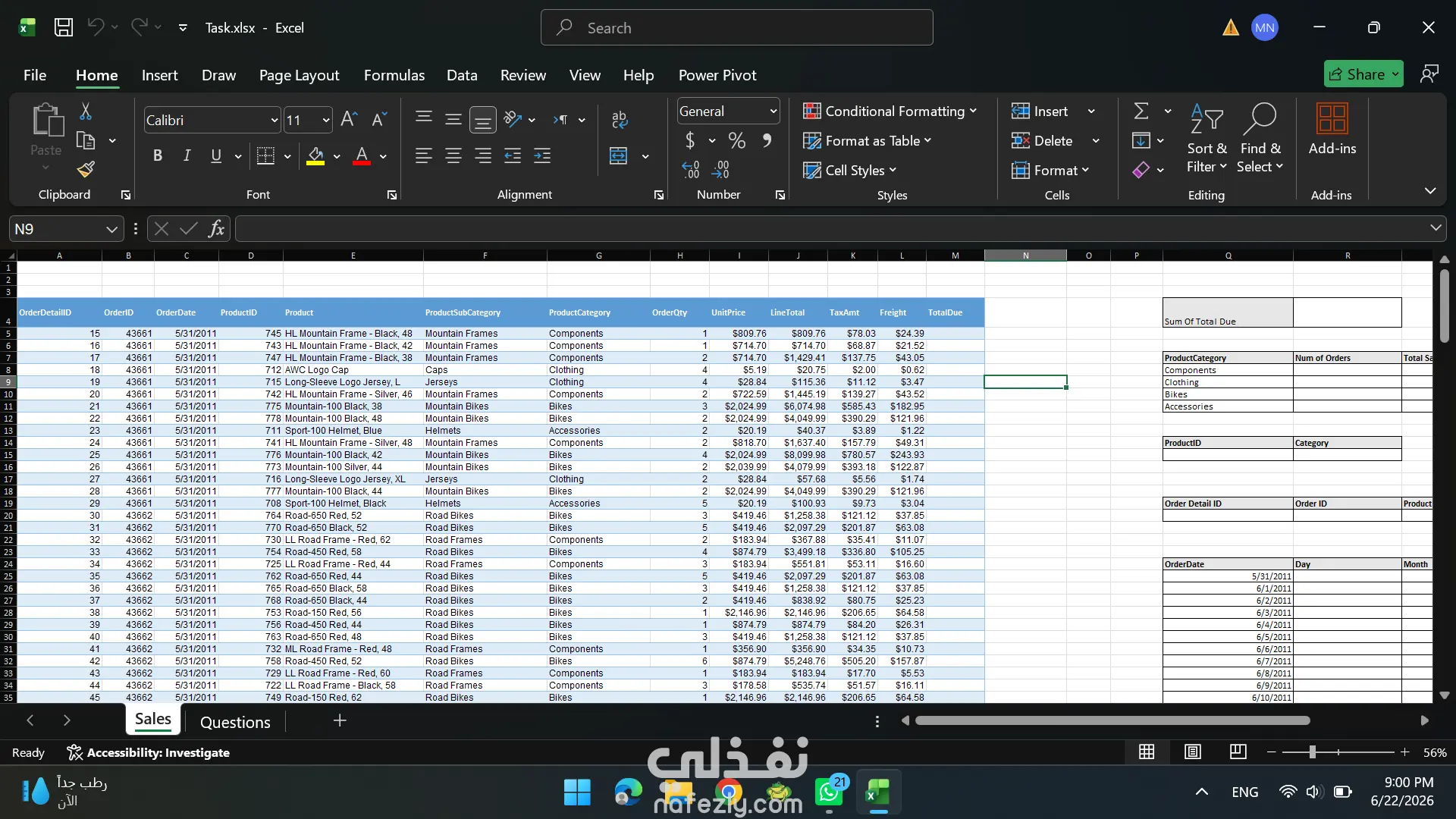Open the Calibri font name dropdown
Screen dimensions: 1456x819
pyautogui.click(x=275, y=120)
